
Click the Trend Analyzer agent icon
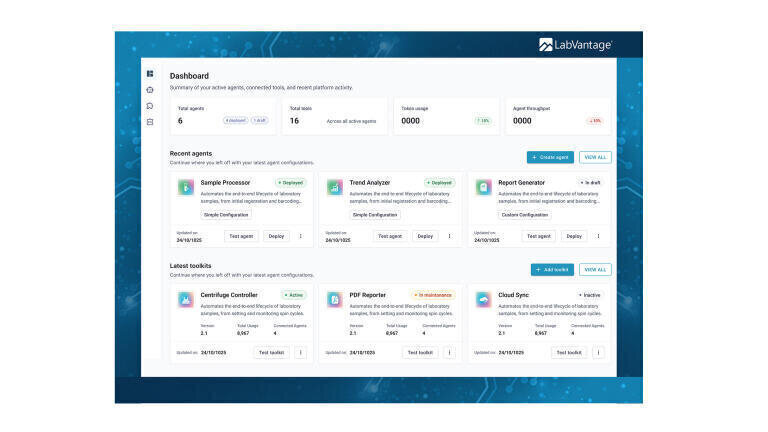point(335,187)
